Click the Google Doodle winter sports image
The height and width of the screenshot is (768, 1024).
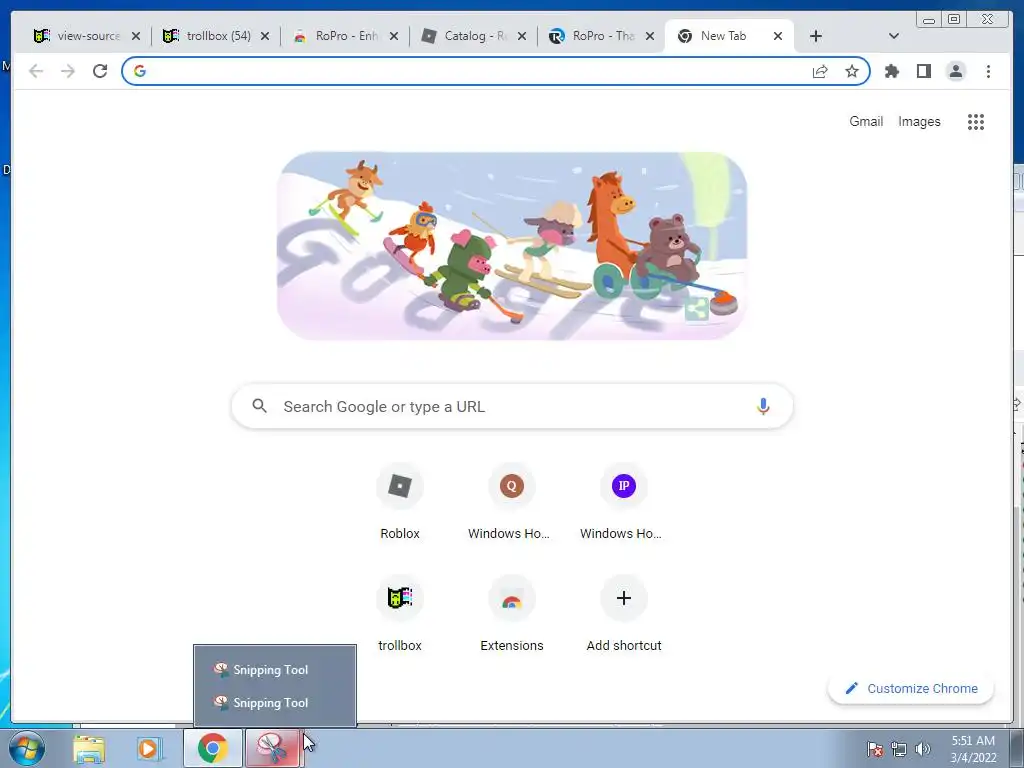pyautogui.click(x=512, y=246)
